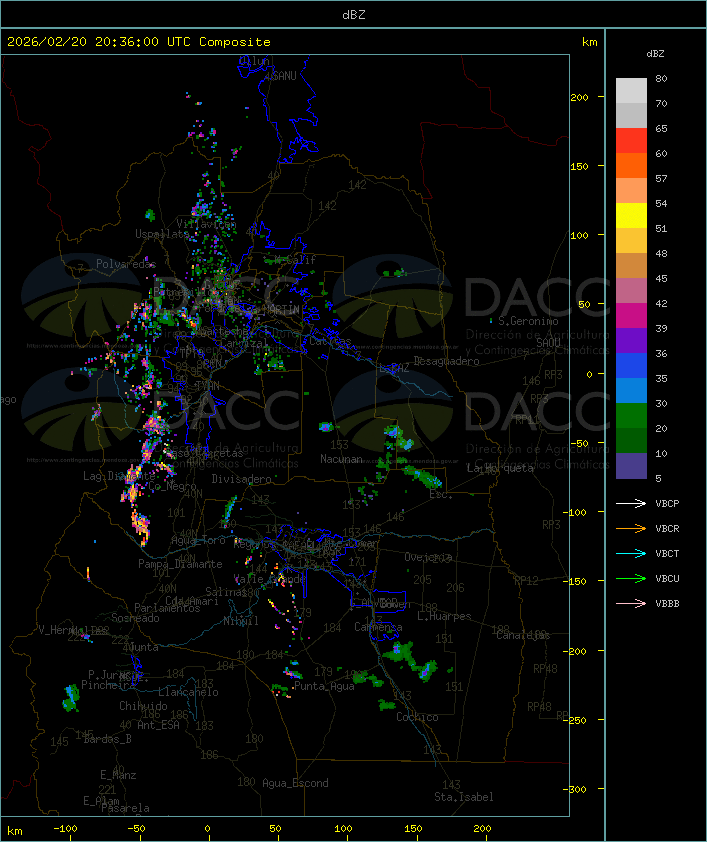Screen dimensions: 707x842
Task: Select the red 60-65 dBZ swatch
Action: 631,141
